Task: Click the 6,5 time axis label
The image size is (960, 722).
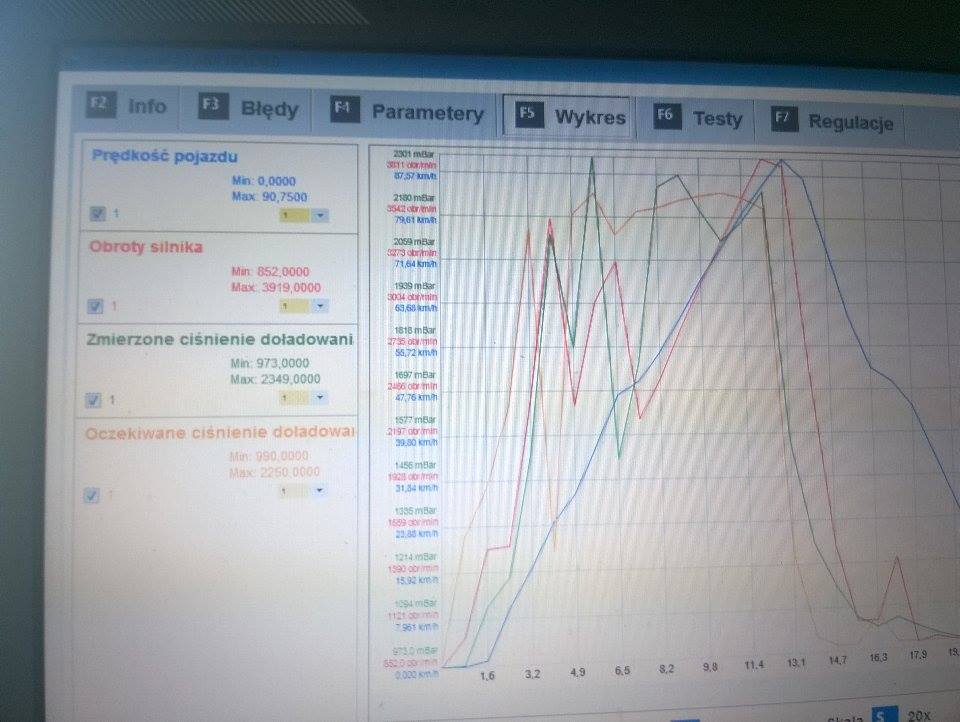Action: coord(622,671)
